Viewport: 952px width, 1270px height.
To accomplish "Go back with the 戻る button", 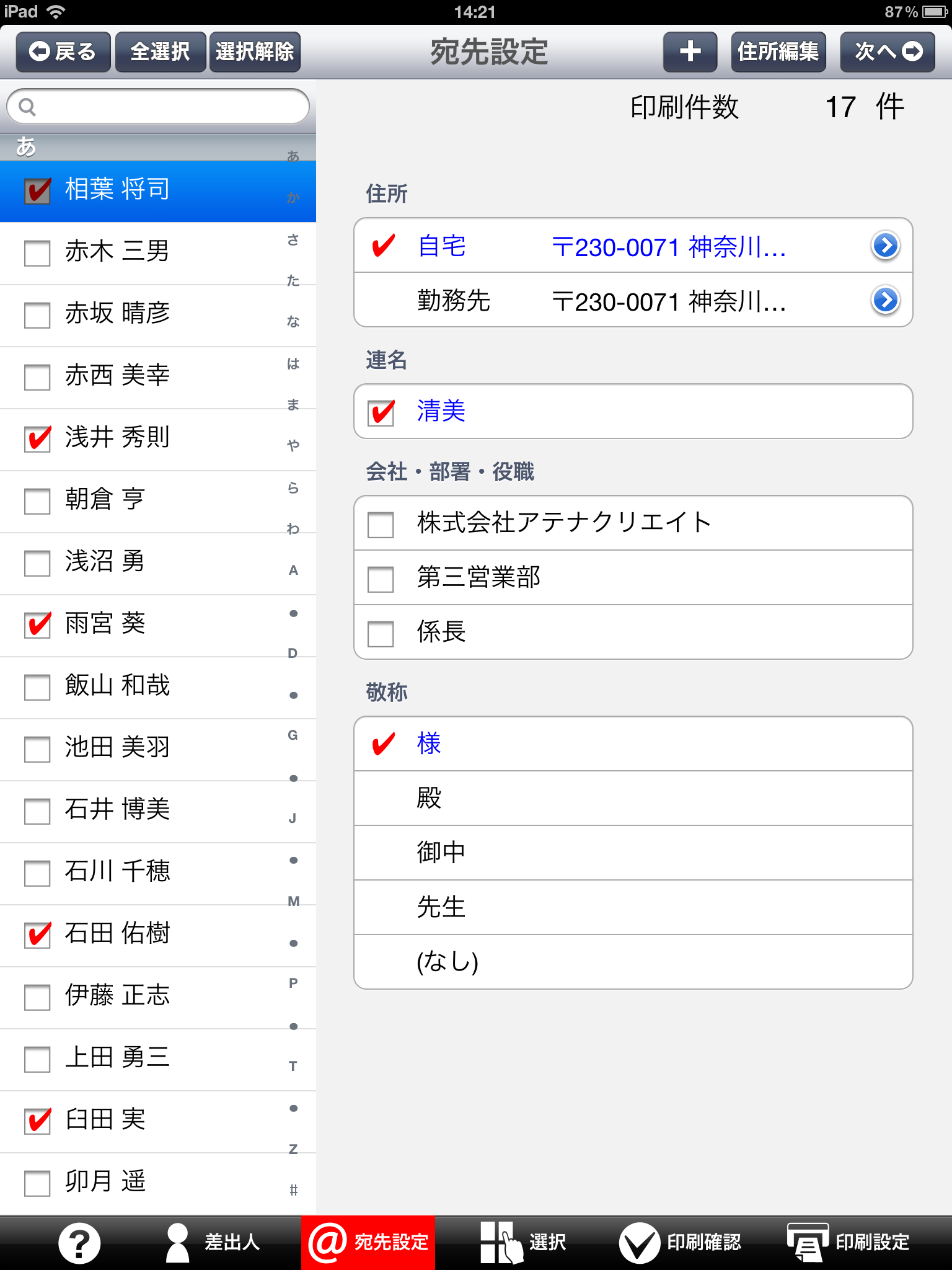I will [x=63, y=51].
